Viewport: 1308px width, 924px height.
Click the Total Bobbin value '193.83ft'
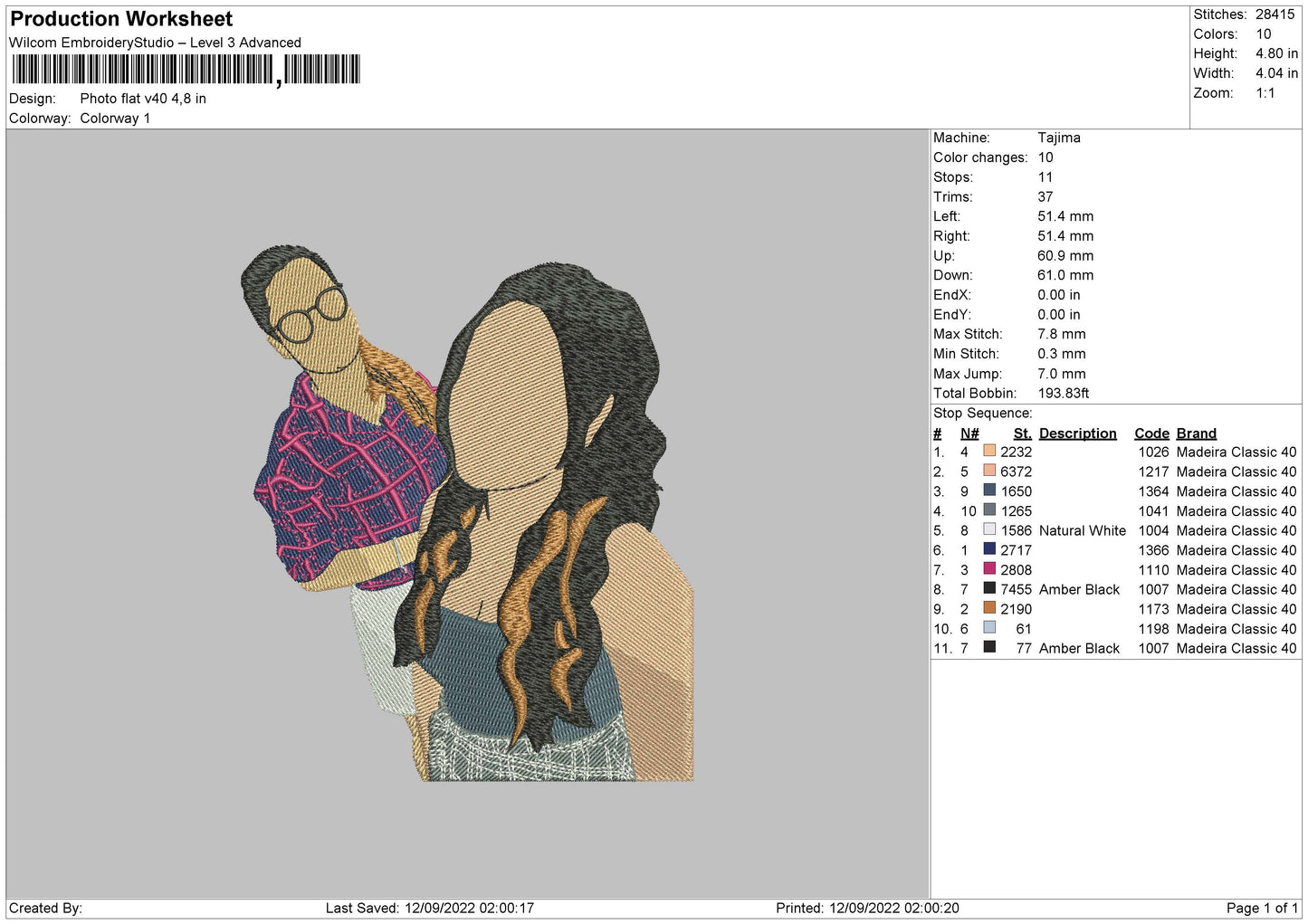(x=1064, y=394)
